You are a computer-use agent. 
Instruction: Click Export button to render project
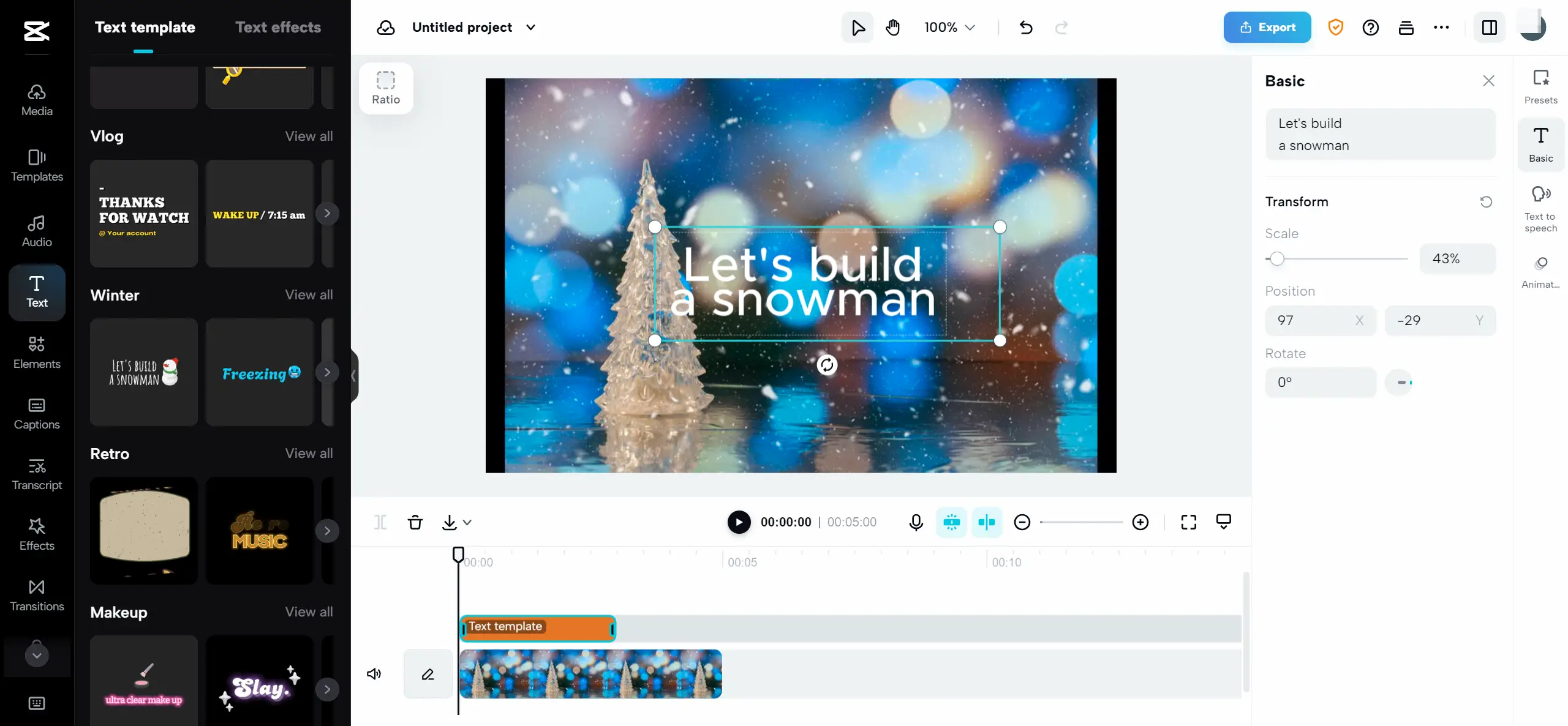coord(1266,27)
